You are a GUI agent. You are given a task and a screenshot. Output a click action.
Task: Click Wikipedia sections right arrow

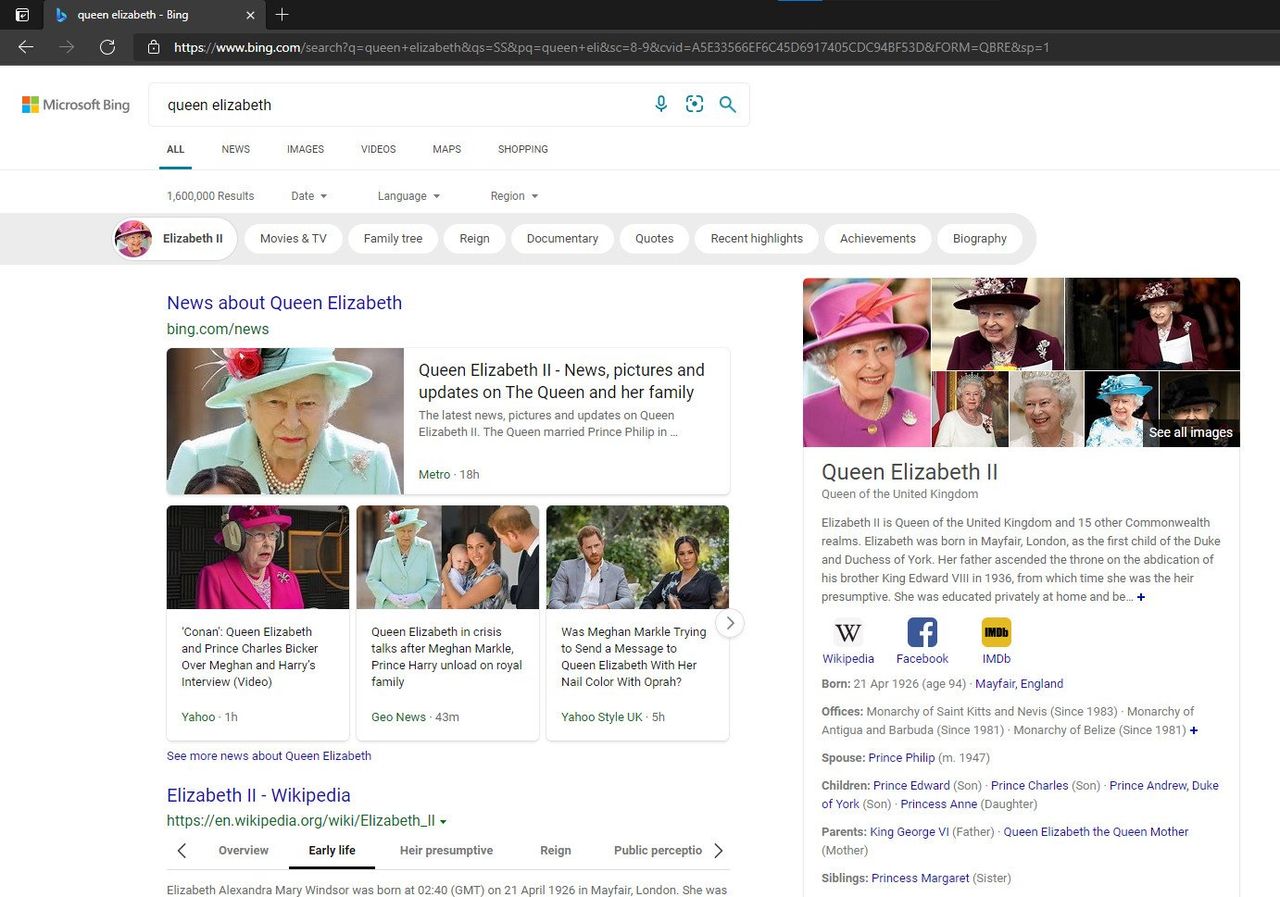[x=718, y=851]
